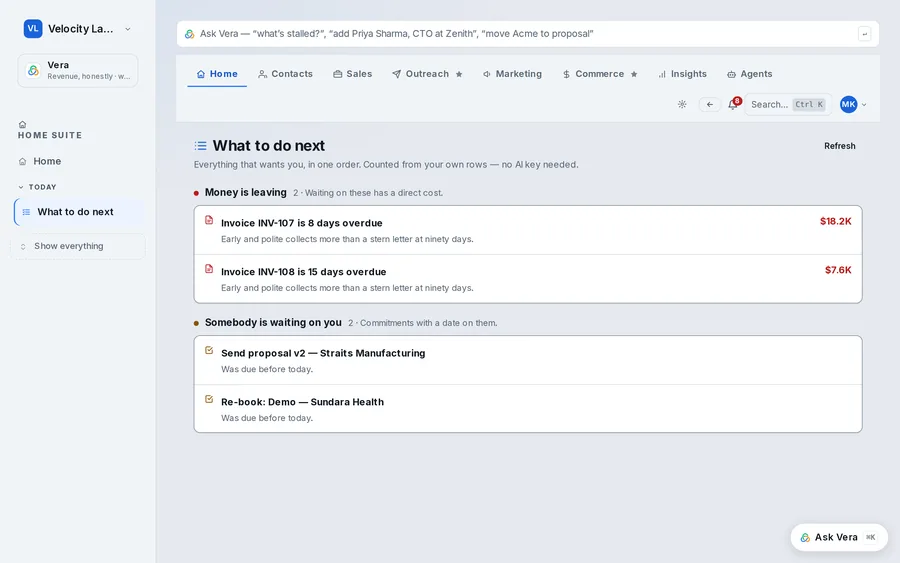Click the Vera logo icon in sidebar card
This screenshot has height=563, width=900.
(33, 71)
